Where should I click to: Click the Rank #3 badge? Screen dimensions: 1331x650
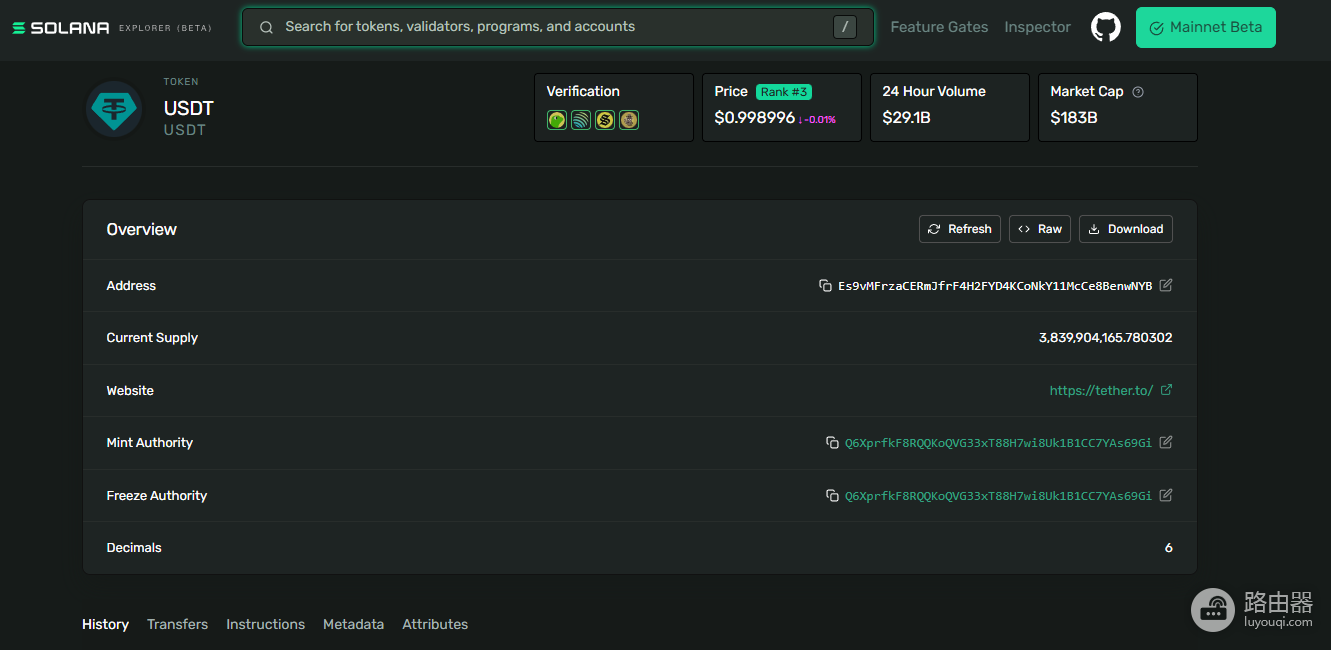pyautogui.click(x=784, y=92)
